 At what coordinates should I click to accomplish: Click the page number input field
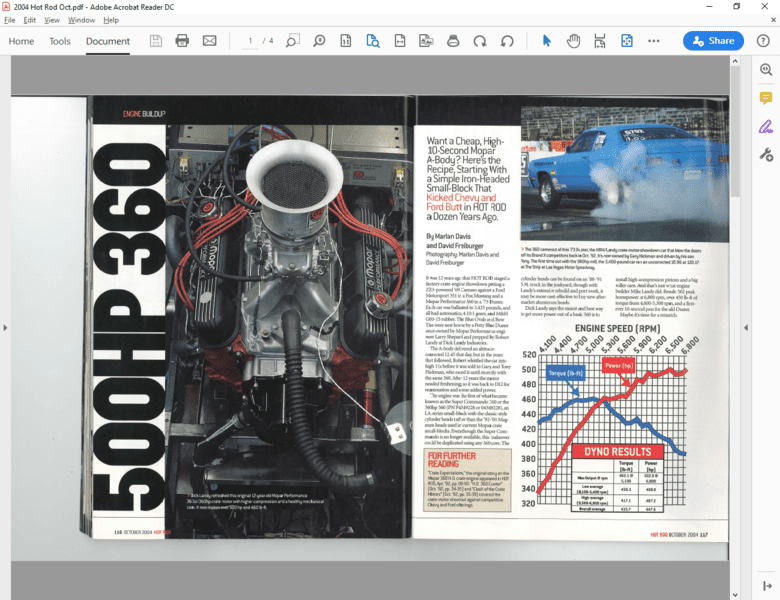[x=249, y=41]
